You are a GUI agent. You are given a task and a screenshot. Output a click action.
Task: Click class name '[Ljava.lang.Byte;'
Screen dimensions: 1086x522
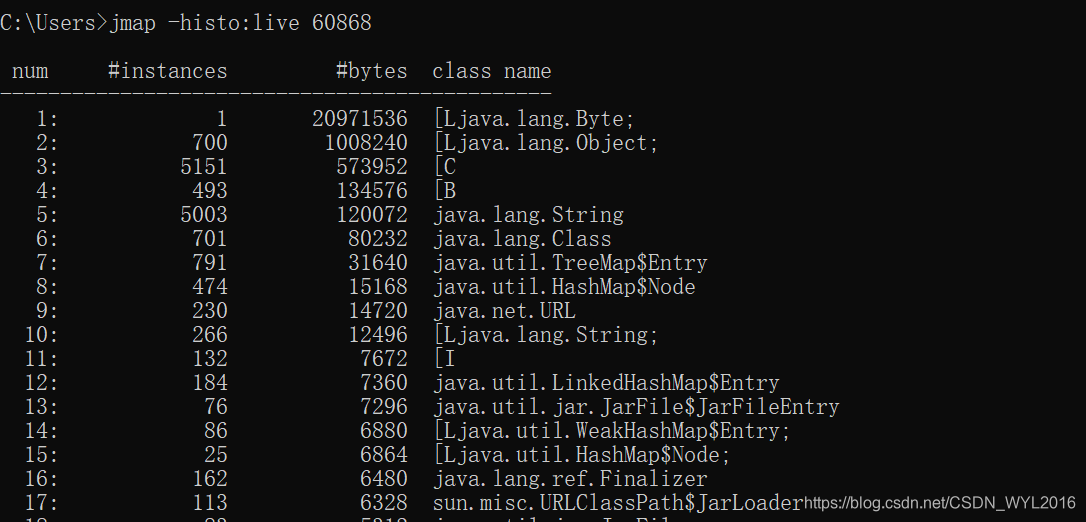[534, 119]
